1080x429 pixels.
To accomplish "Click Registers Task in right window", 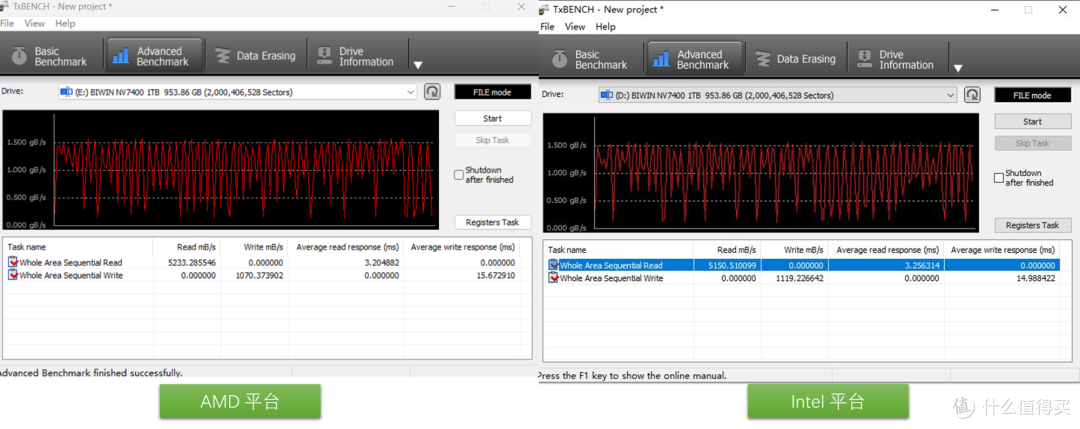I will click(x=1032, y=225).
